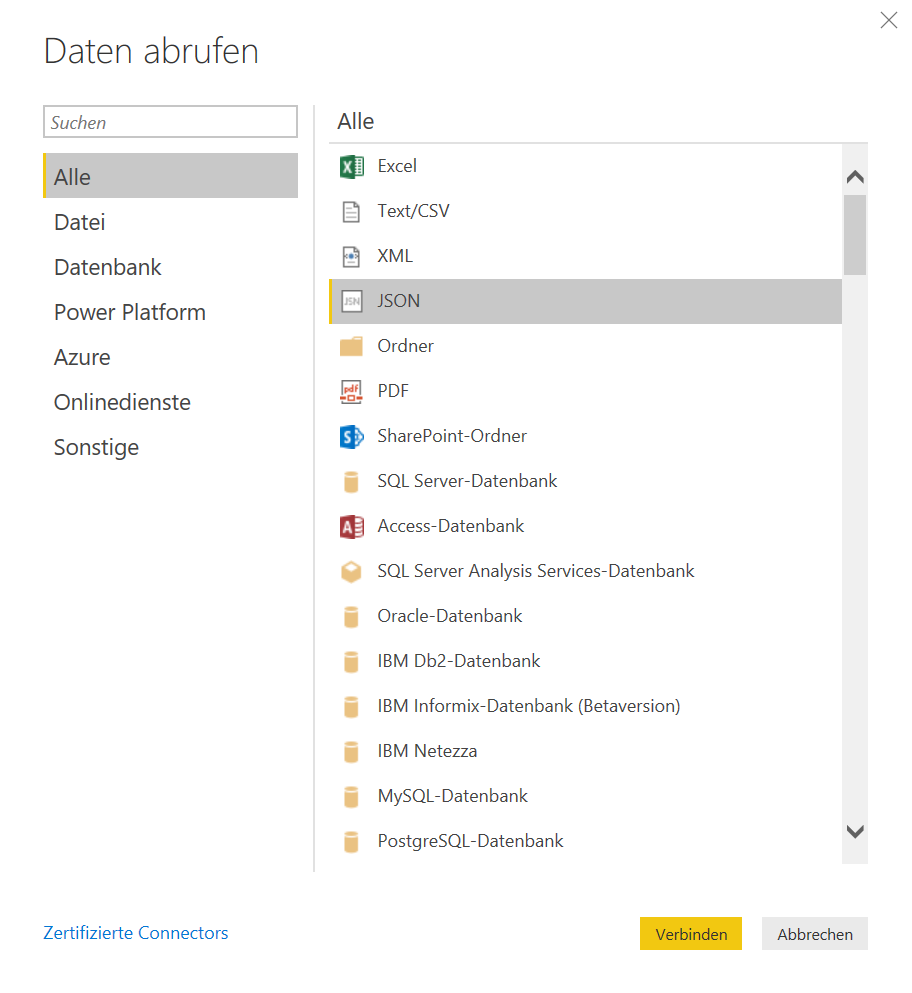Click the SQL Server-Datenbank cylinder icon
Viewport: 912px width, 993px height.
pyautogui.click(x=351, y=481)
